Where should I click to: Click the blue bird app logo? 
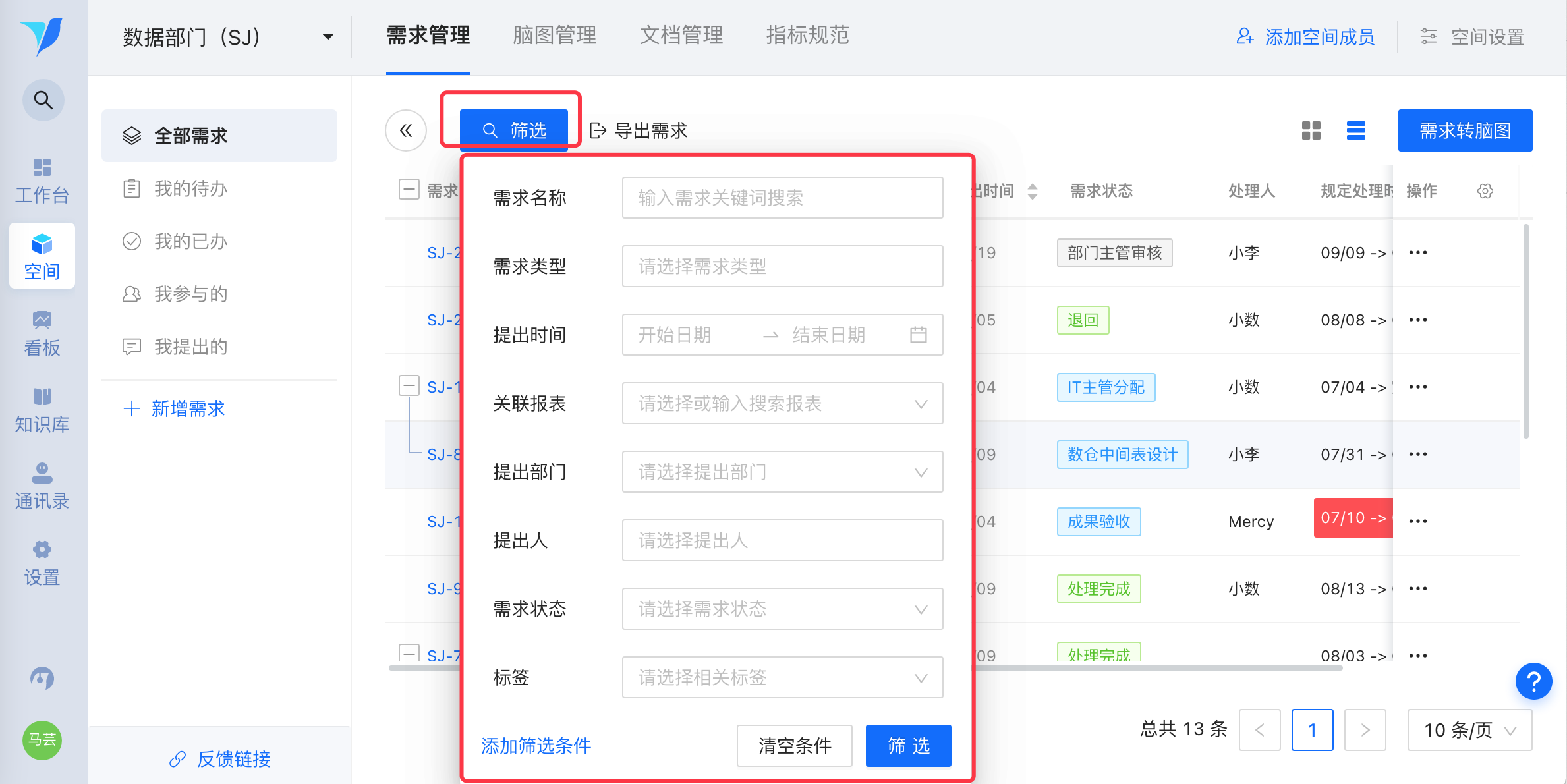click(x=42, y=36)
